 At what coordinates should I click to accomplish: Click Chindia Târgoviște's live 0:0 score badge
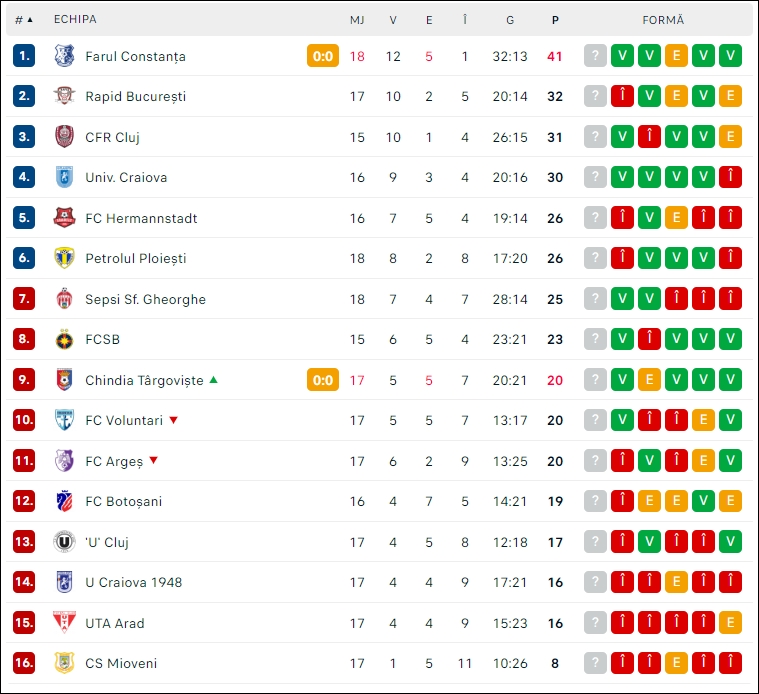[323, 380]
